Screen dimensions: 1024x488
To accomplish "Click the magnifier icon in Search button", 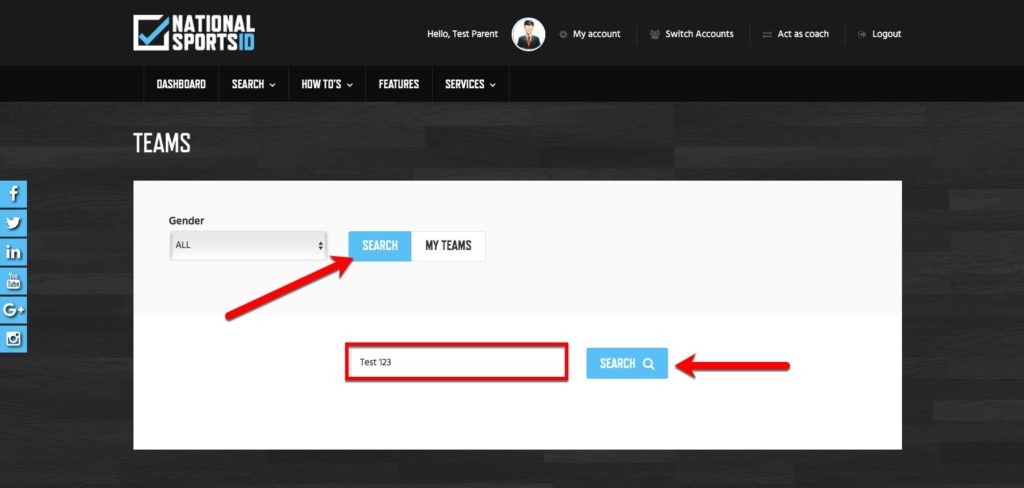I will 648,364.
